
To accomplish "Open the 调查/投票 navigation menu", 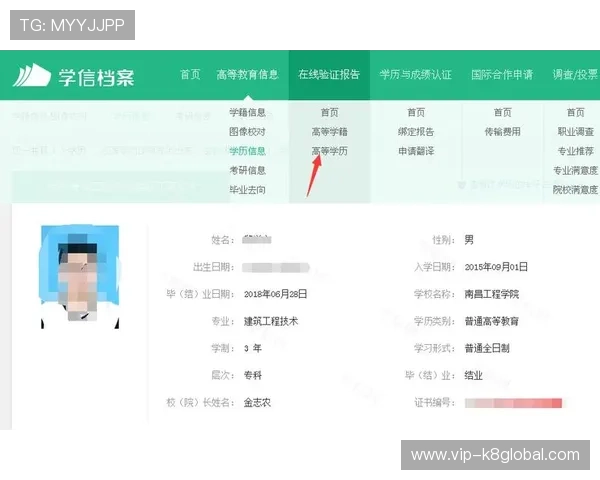I will [575, 74].
